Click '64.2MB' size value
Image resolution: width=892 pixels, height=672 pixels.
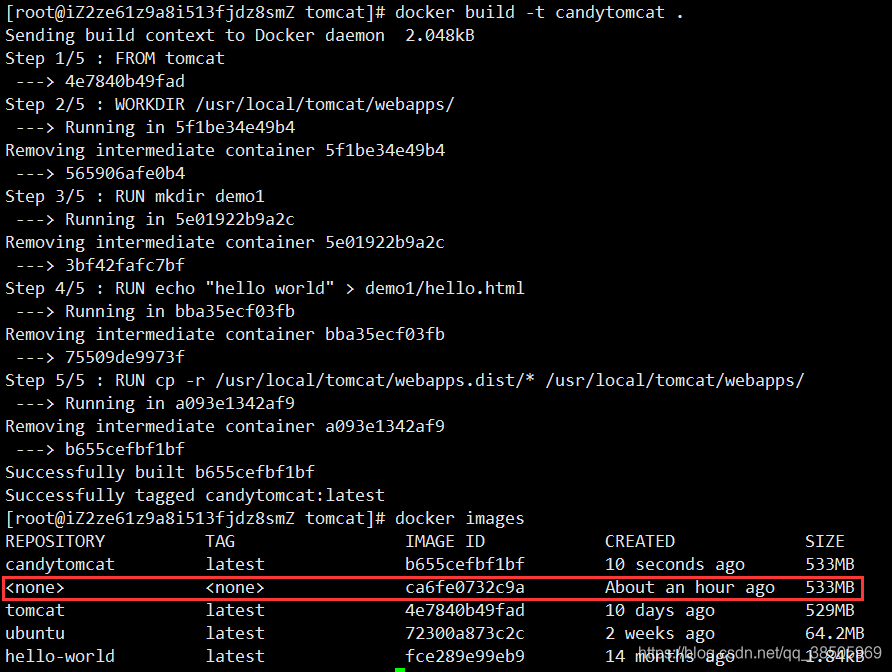pyautogui.click(x=835, y=633)
